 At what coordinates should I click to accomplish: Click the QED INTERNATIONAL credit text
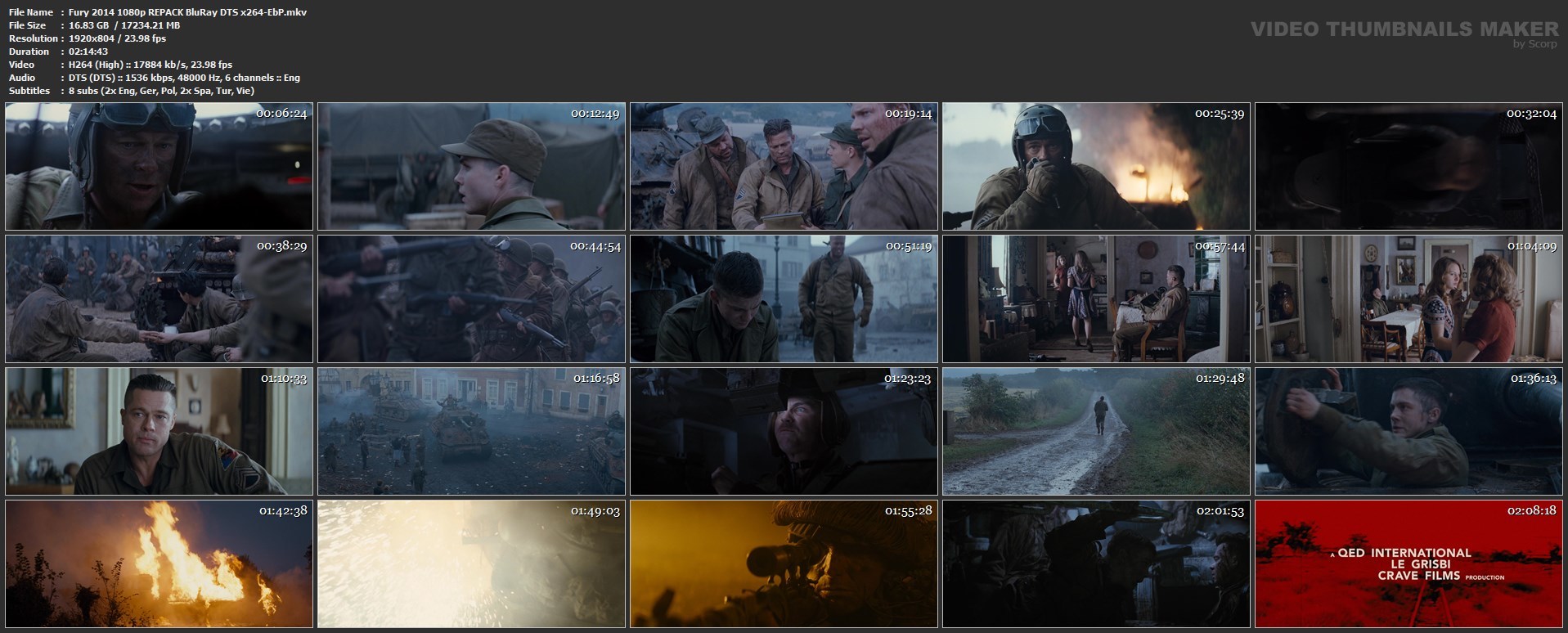pos(1406,553)
